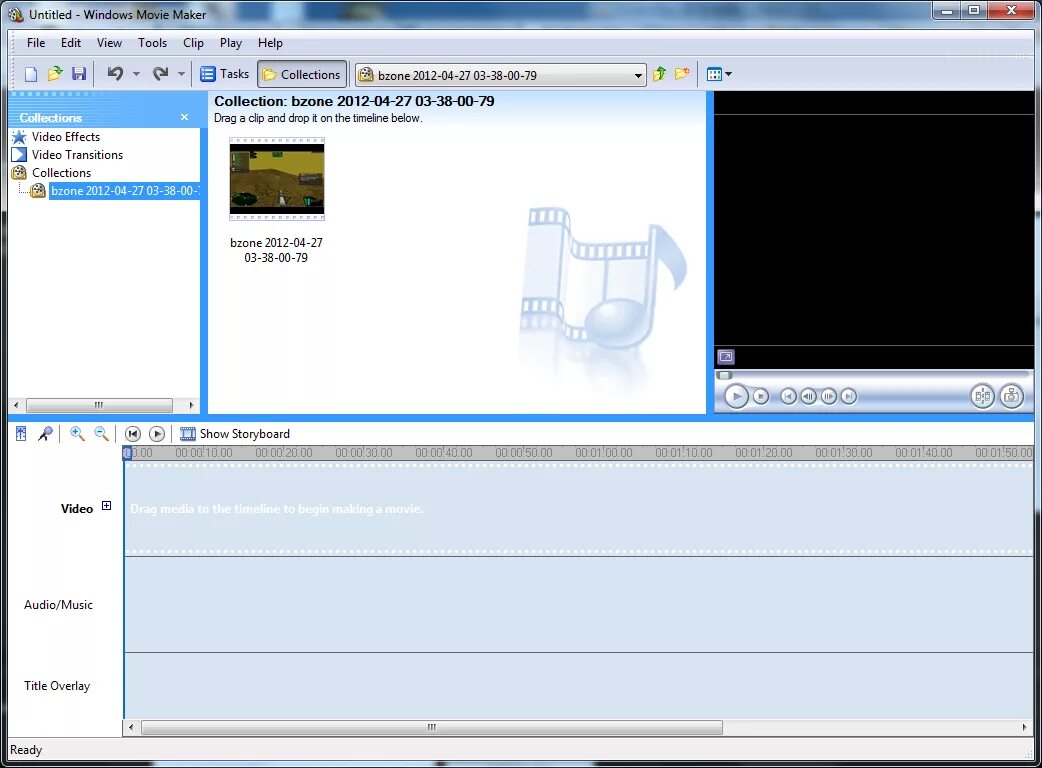Open audio levels icon on timeline toolbar
1042x768 pixels.
point(21,434)
